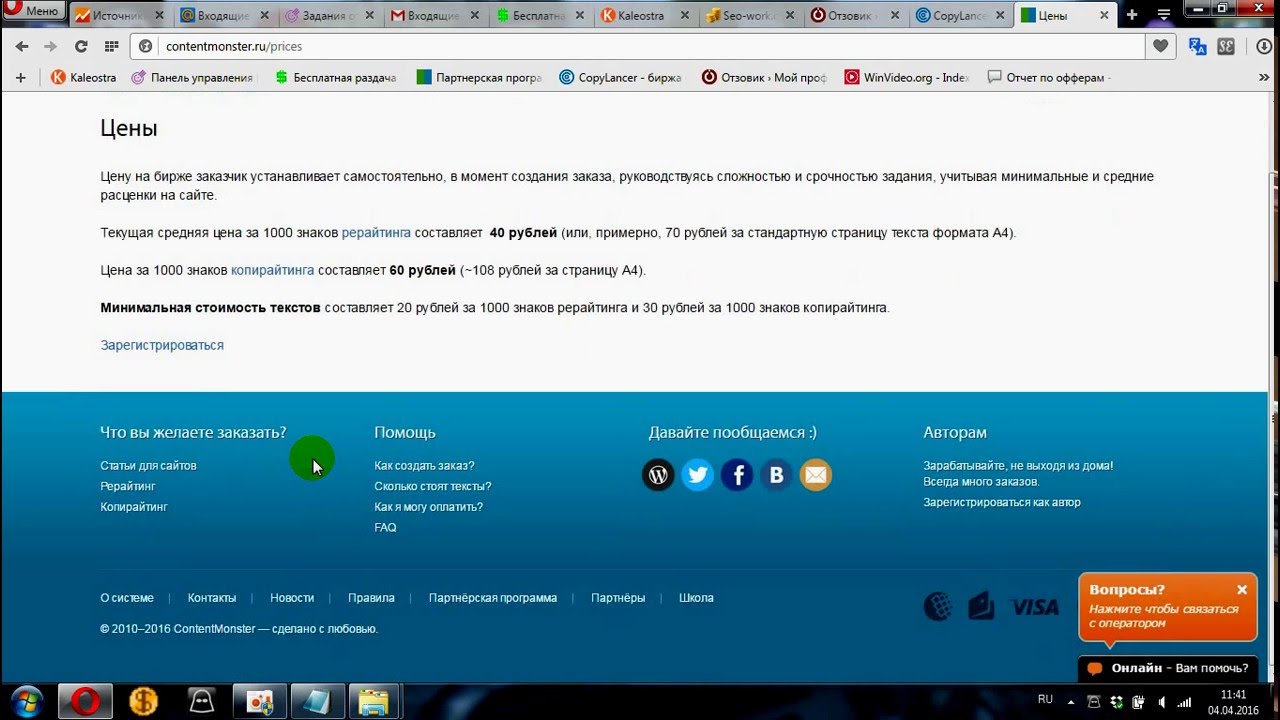Switch to the CopyLancer browser tab
Viewport: 1280px width, 720px height.
click(958, 15)
